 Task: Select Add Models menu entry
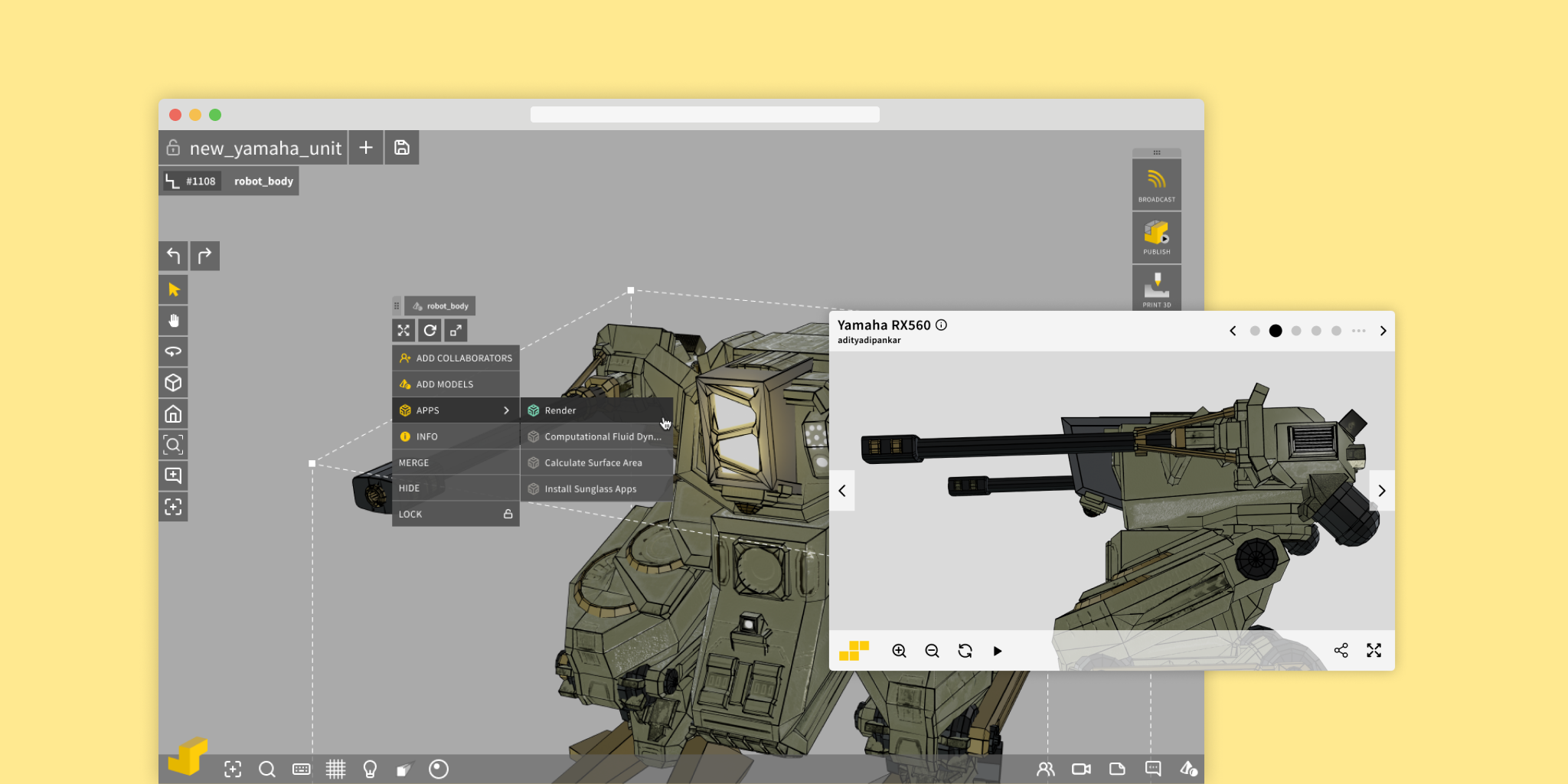pos(456,384)
